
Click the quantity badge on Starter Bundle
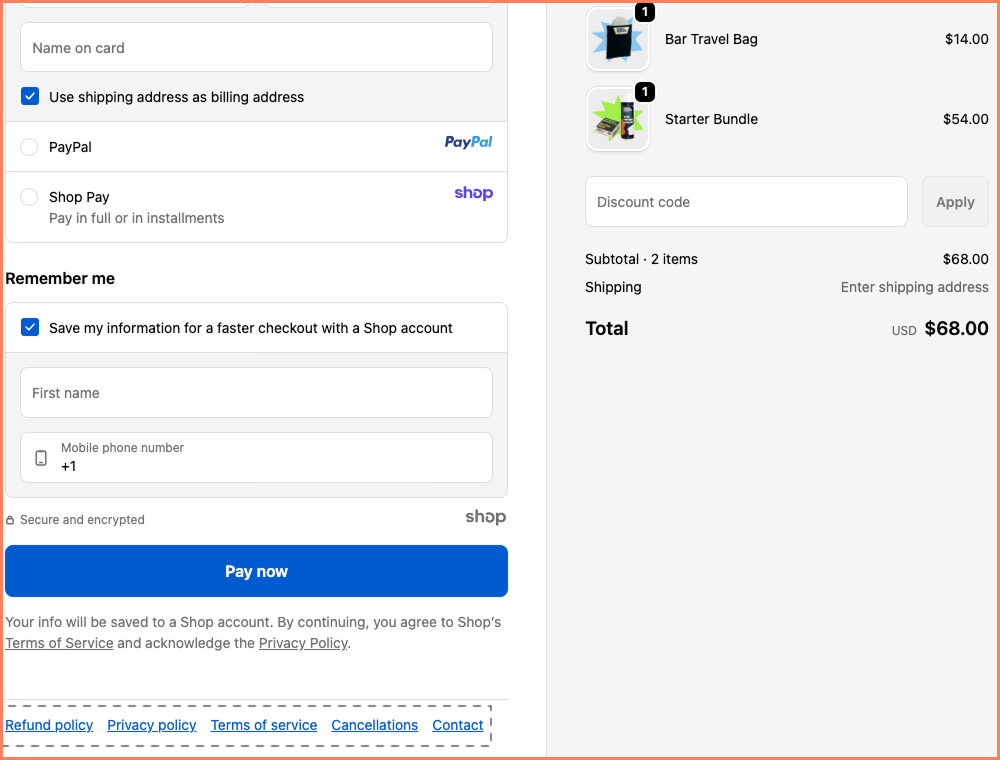645,92
